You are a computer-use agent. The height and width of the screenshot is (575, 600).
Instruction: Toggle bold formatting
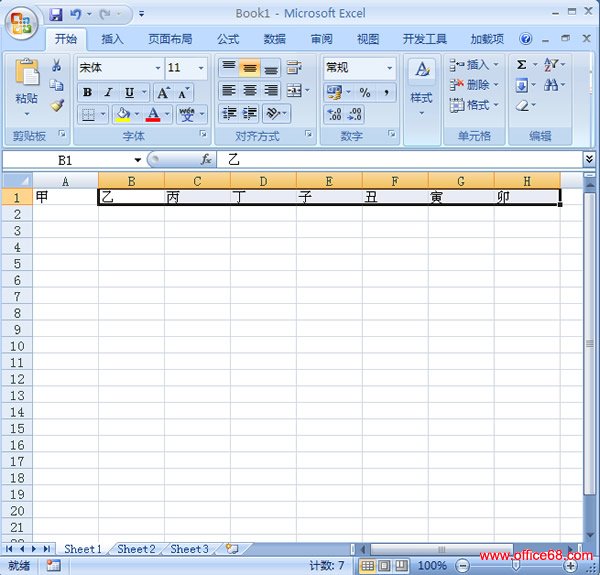tap(88, 92)
